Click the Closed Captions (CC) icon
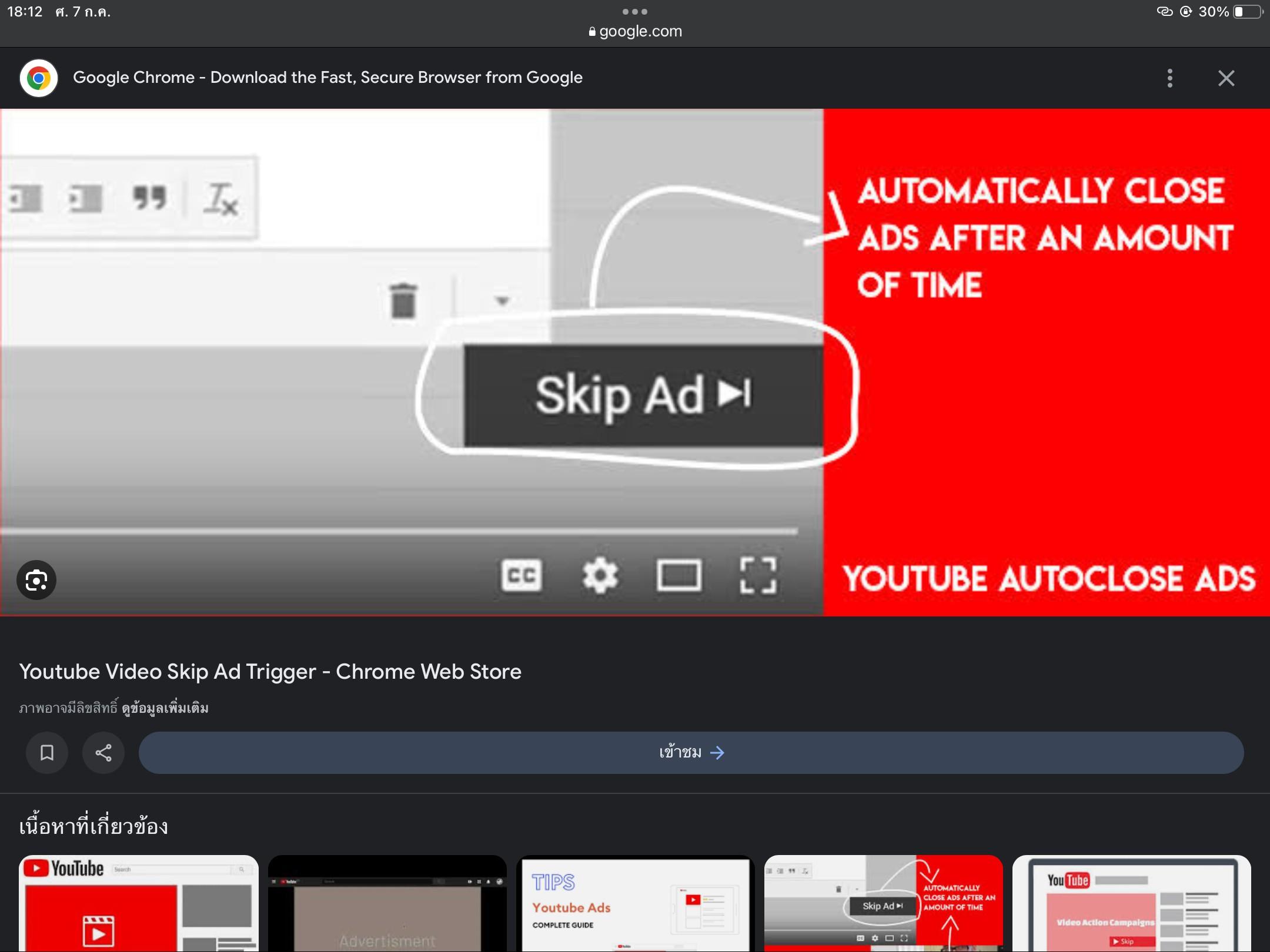 (x=522, y=576)
